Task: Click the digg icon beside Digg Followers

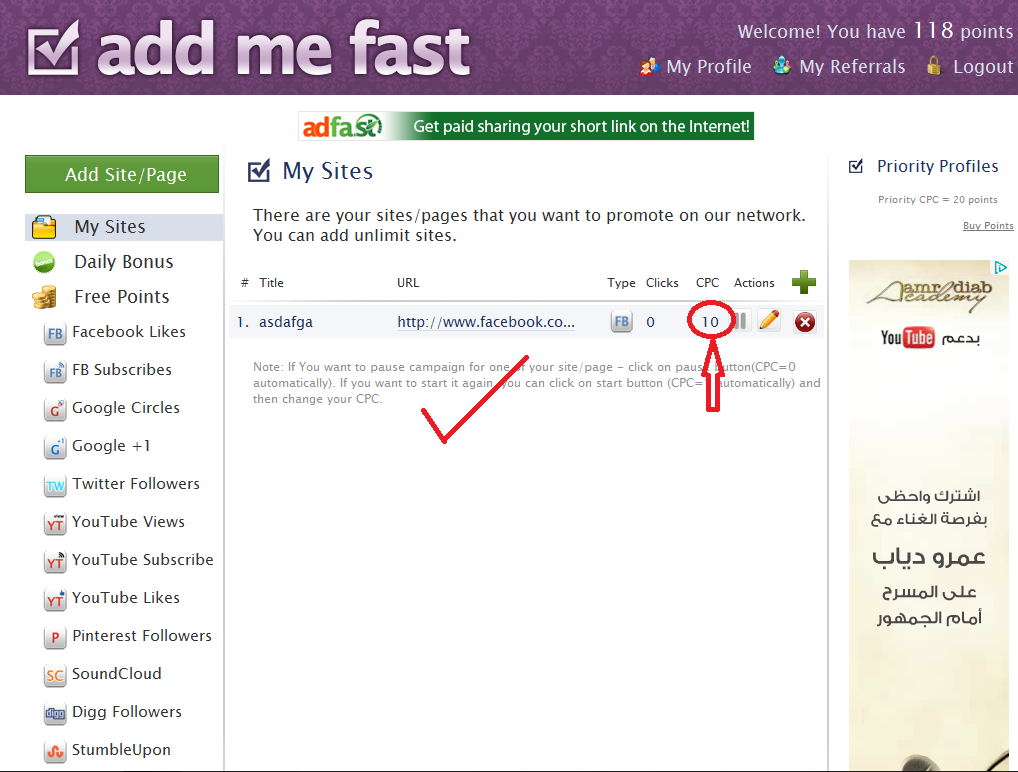Action: click(x=55, y=714)
